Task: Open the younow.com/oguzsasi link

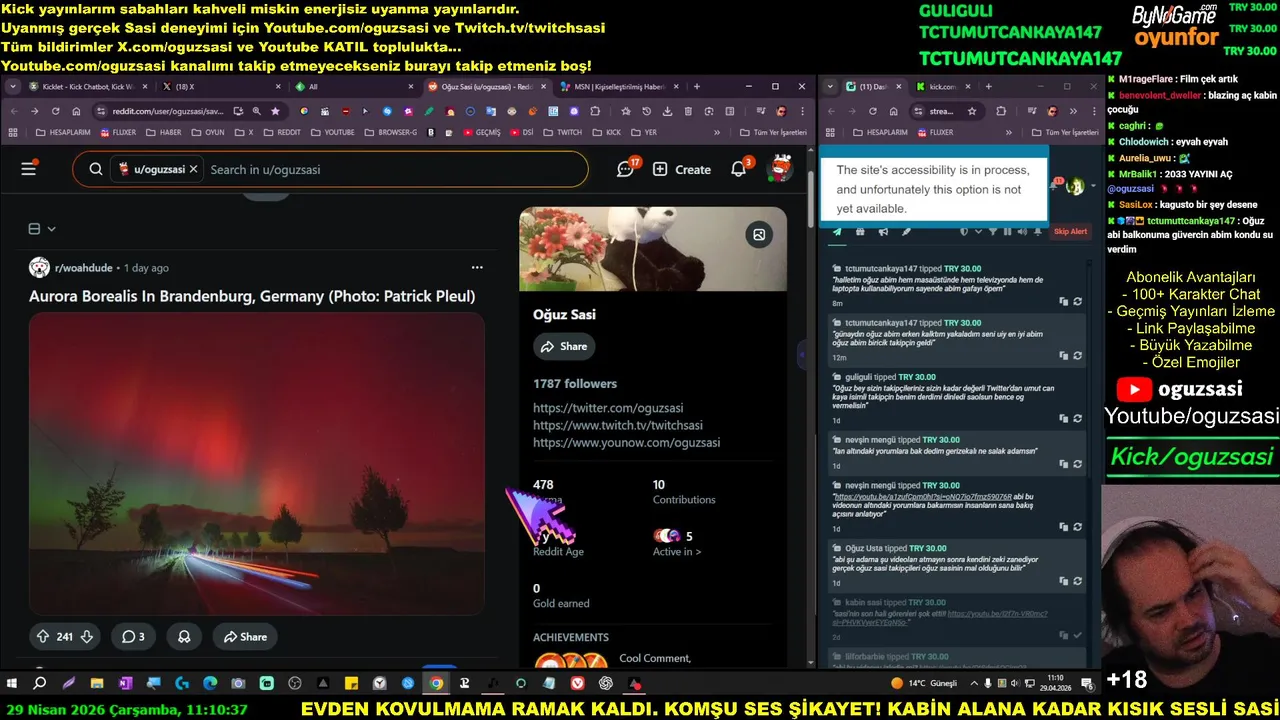Action: pyautogui.click(x=626, y=442)
